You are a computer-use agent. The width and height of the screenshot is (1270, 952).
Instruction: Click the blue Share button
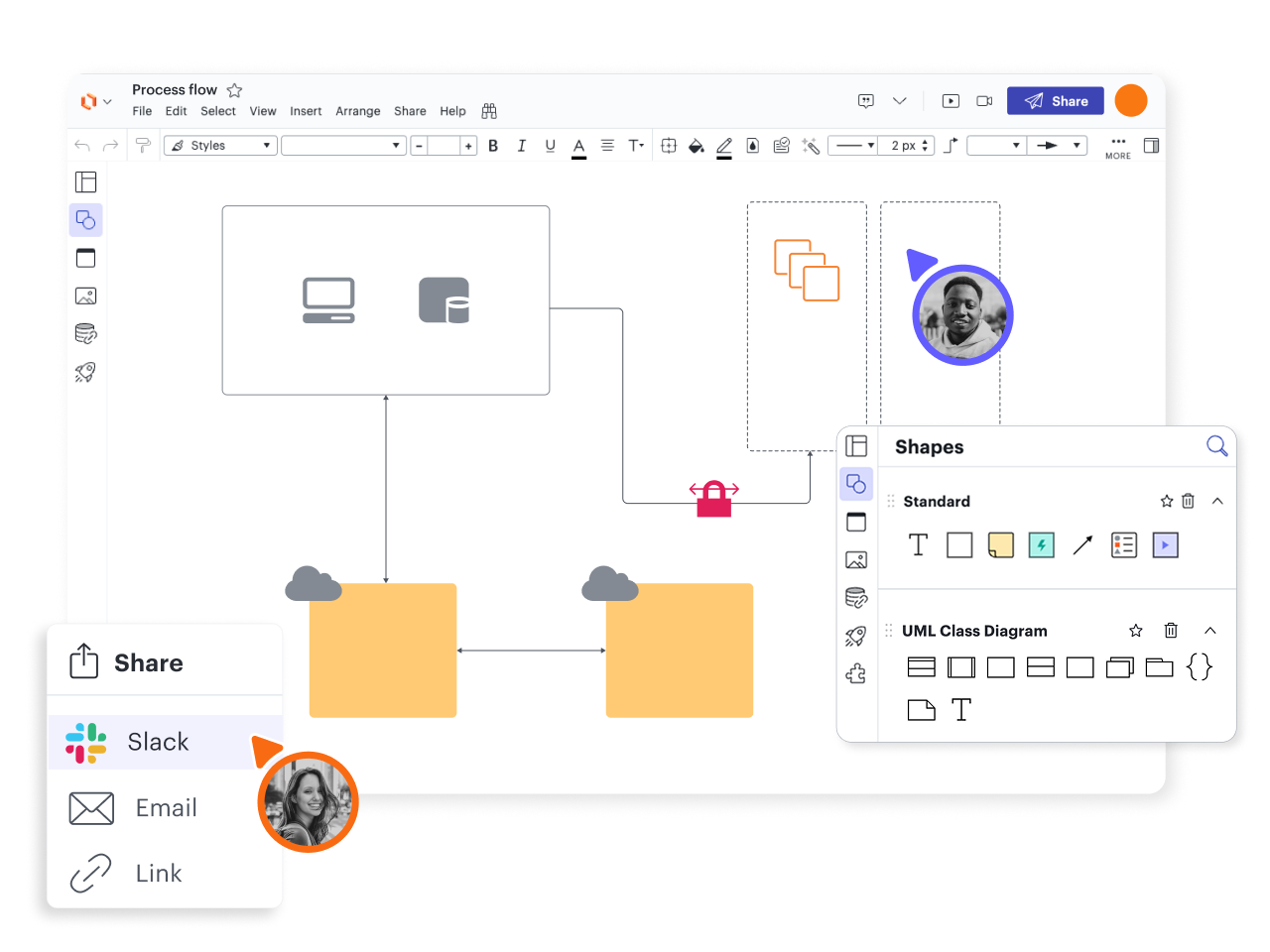1056,101
